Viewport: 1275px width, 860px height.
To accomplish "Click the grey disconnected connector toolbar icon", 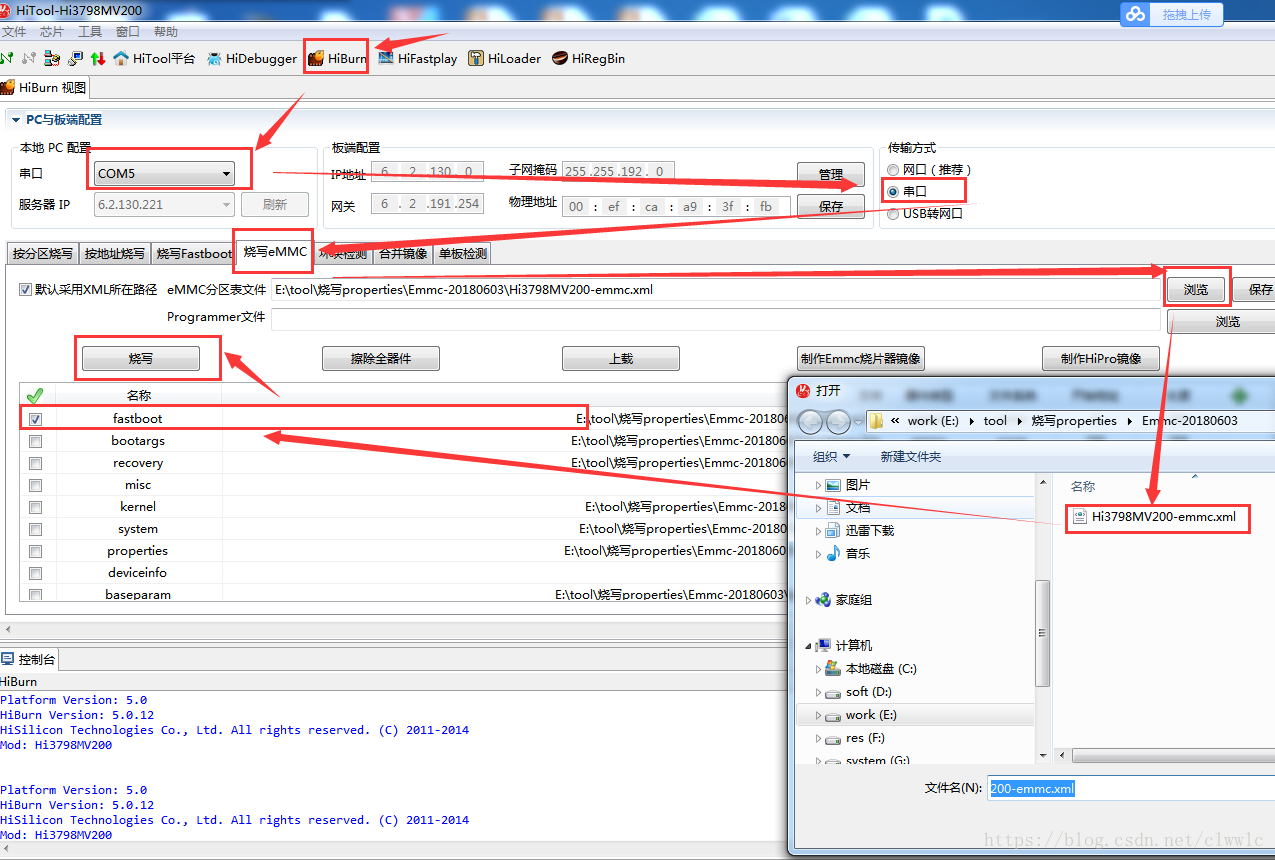I will pos(29,58).
